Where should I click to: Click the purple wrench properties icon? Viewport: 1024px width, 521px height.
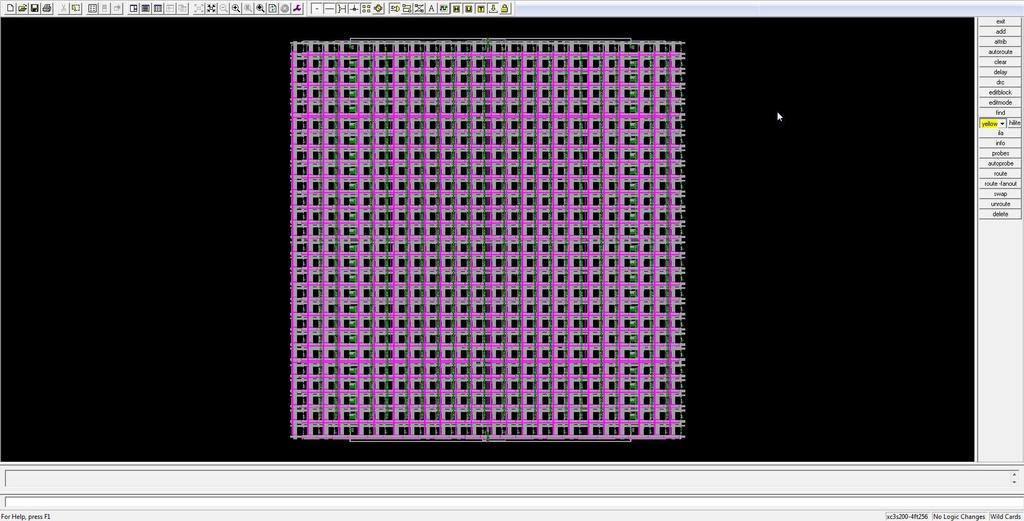pos(297,8)
